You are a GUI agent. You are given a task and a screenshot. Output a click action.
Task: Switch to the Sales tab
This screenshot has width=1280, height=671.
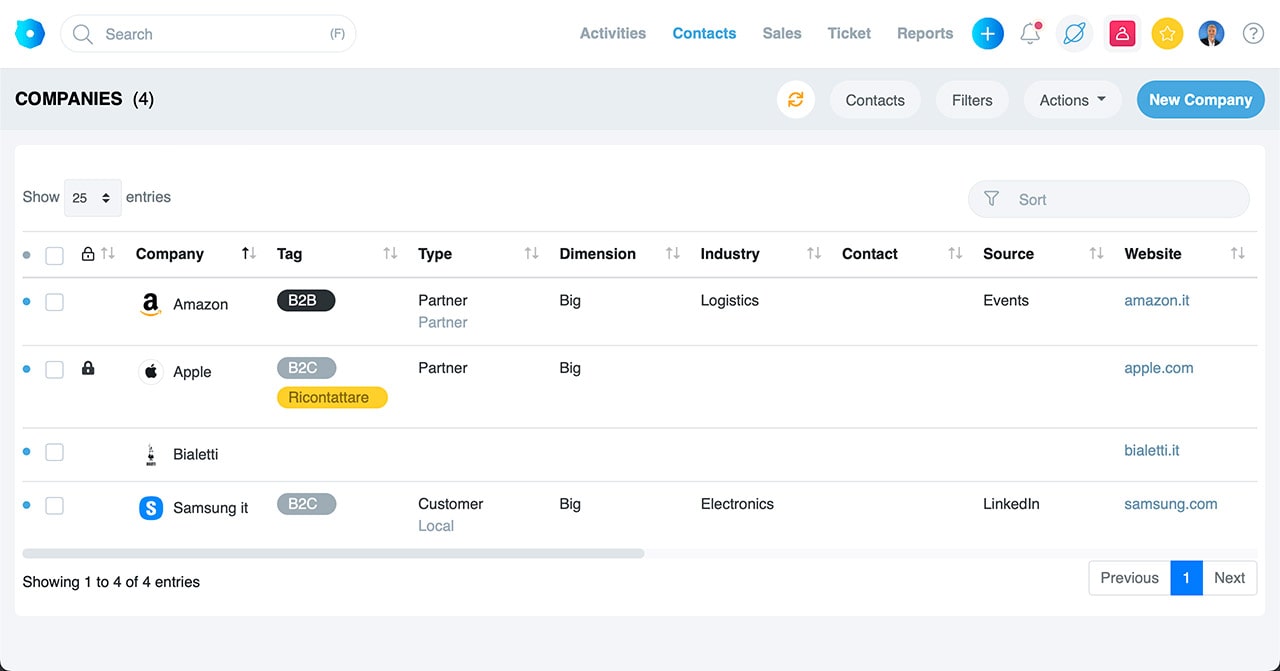[x=781, y=33]
